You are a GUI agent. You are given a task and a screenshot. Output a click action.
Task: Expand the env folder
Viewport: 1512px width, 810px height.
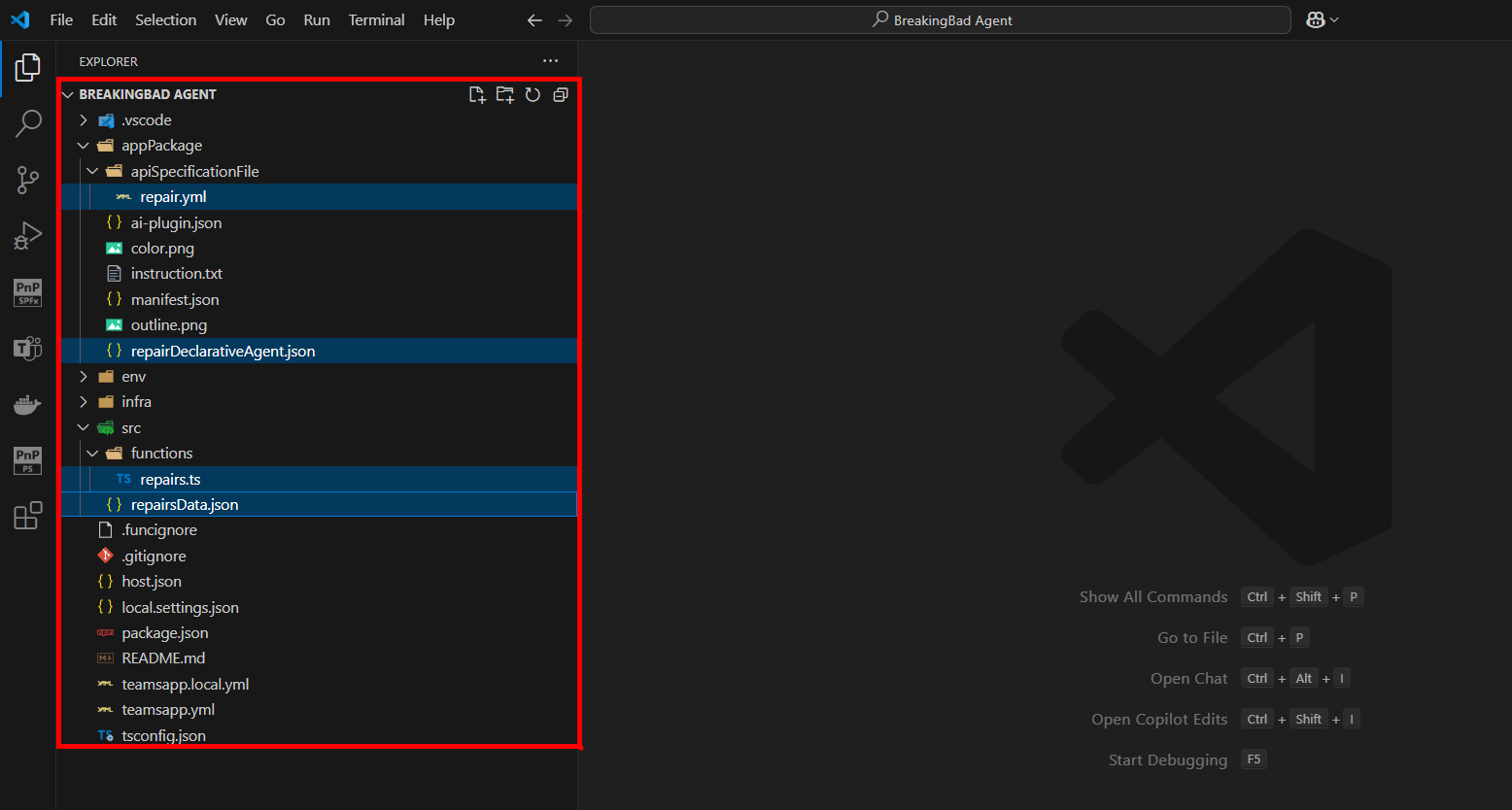click(84, 377)
